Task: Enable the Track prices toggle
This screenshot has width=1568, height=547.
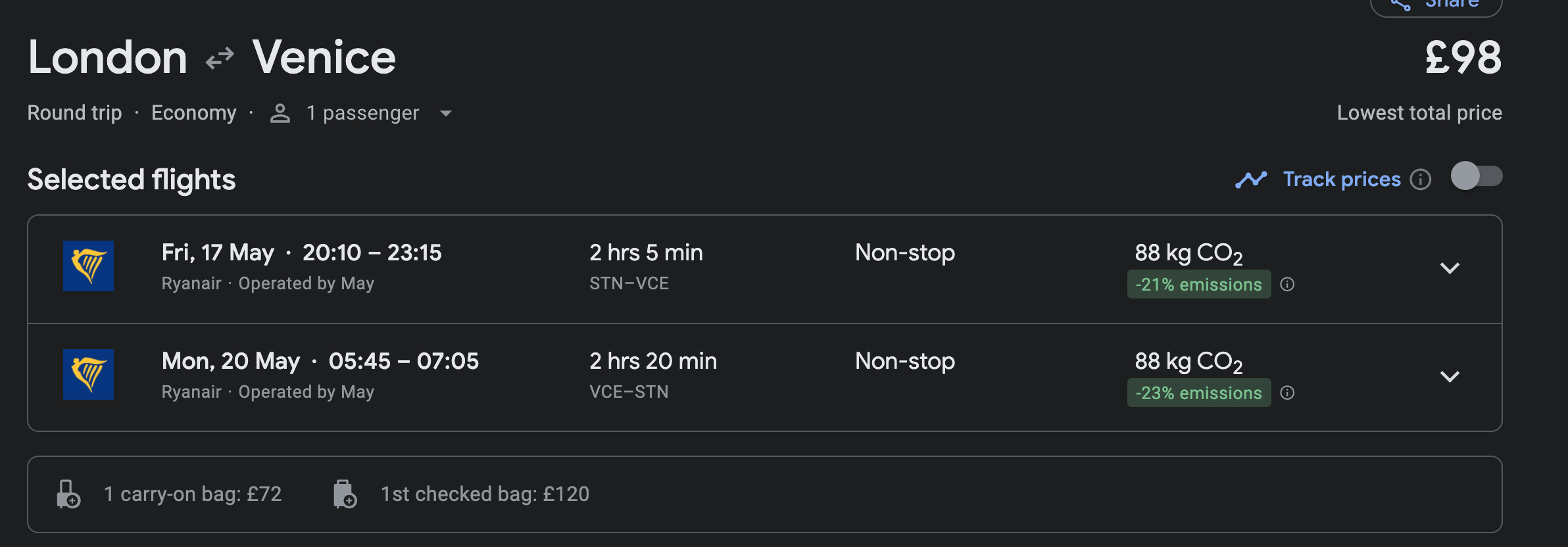Action: tap(1477, 176)
